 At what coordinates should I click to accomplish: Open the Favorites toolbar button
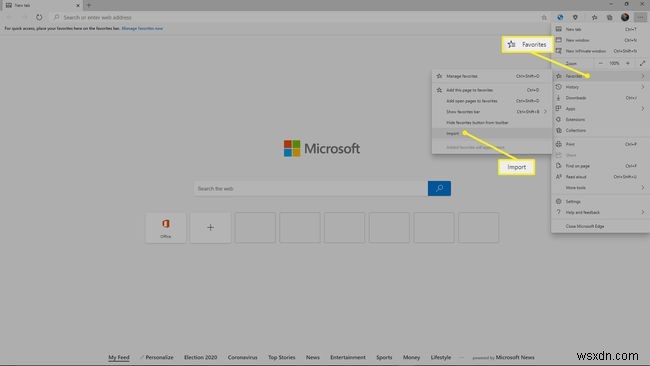click(x=594, y=17)
